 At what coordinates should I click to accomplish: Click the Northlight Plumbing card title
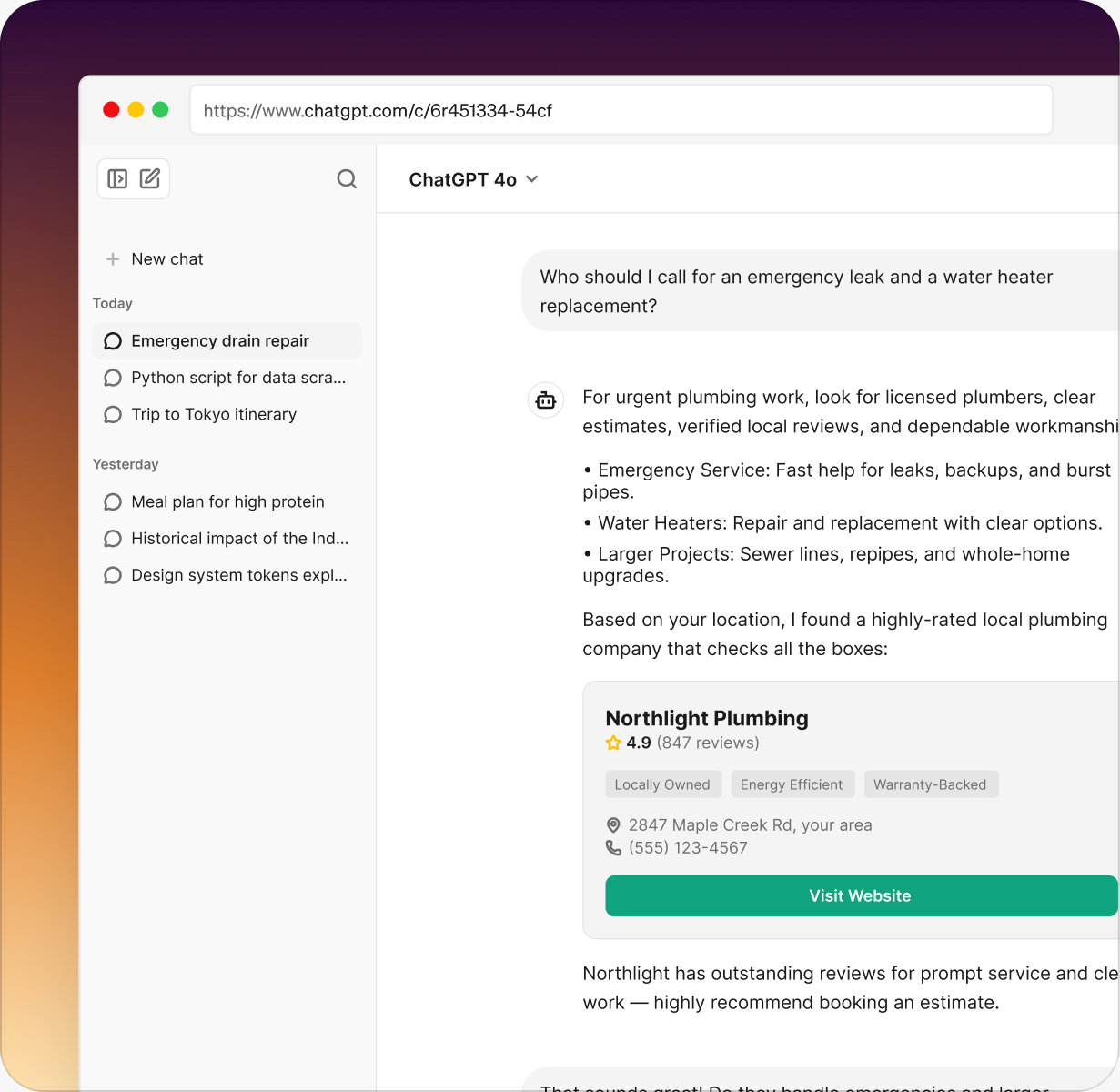point(707,718)
